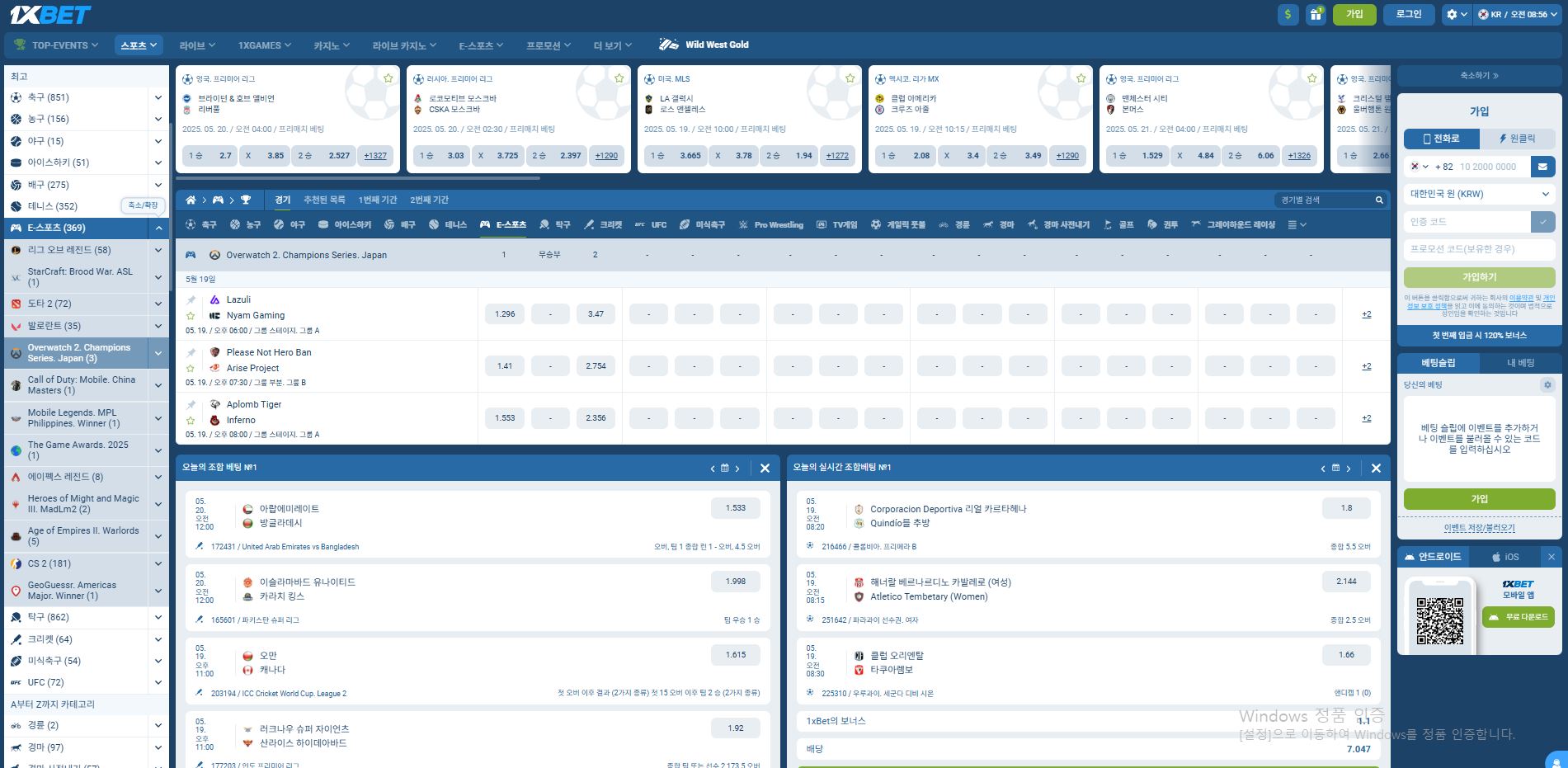Screen dimensions: 1568x768
Task: Close today's accumulator panel №1
Action: coord(765,468)
